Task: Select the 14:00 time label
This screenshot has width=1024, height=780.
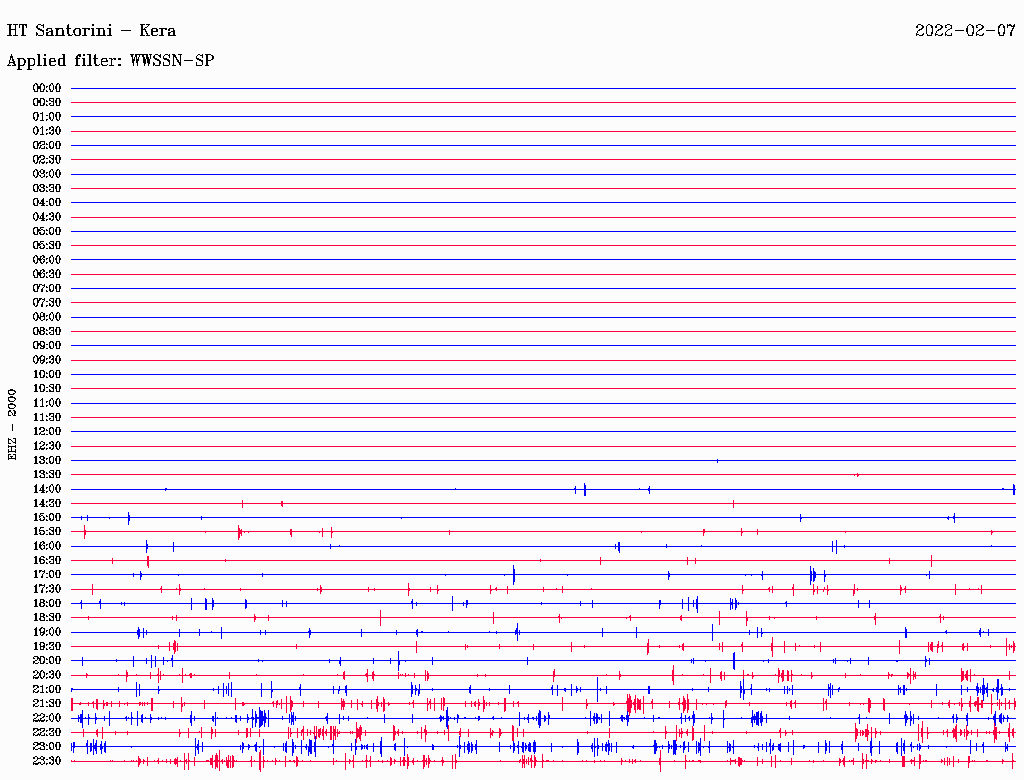Action: [x=46, y=489]
